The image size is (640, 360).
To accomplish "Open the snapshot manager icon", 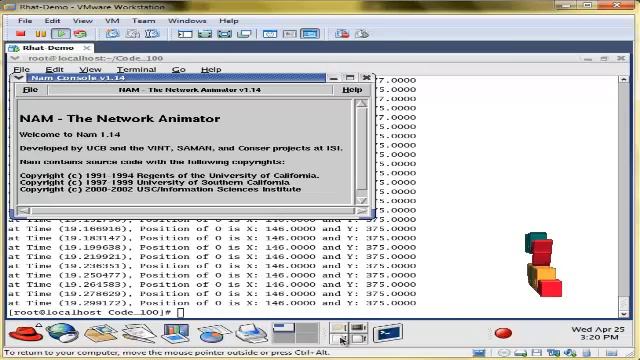I will pyautogui.click(x=152, y=34).
